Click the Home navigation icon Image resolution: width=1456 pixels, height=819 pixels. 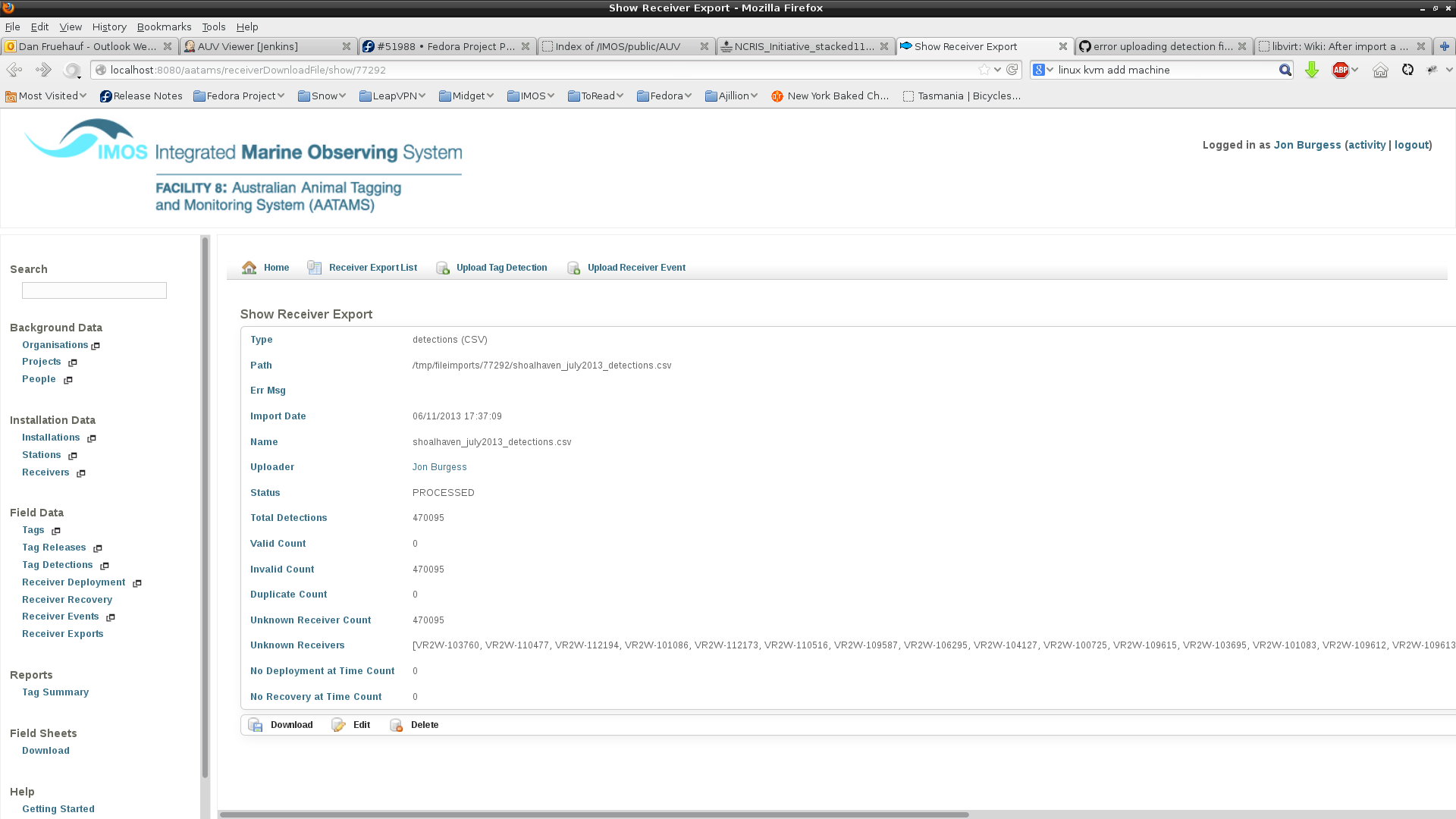point(249,267)
